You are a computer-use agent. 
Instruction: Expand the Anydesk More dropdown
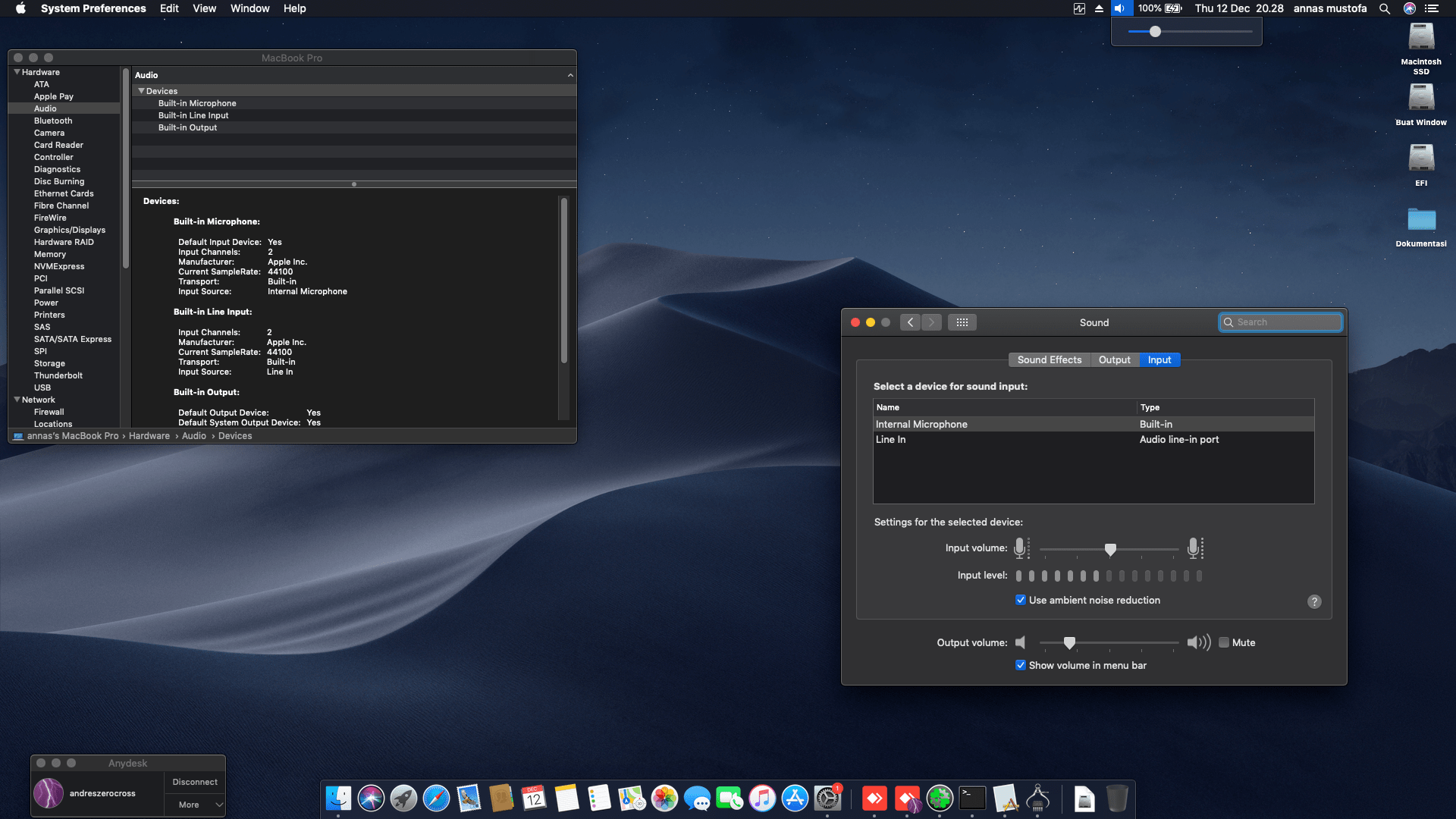click(x=195, y=805)
